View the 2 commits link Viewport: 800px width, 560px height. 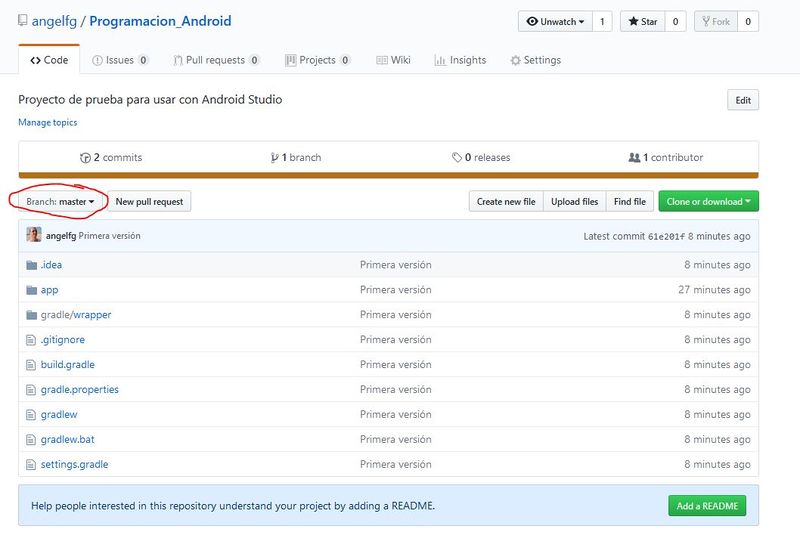click(x=111, y=158)
